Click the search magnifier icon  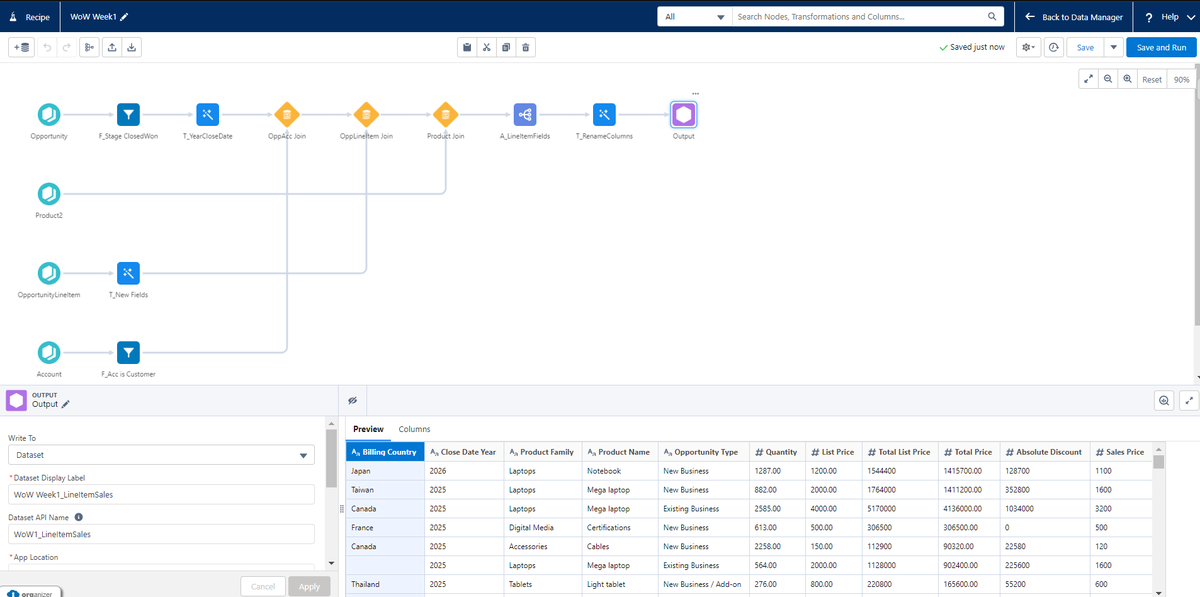[x=992, y=17]
